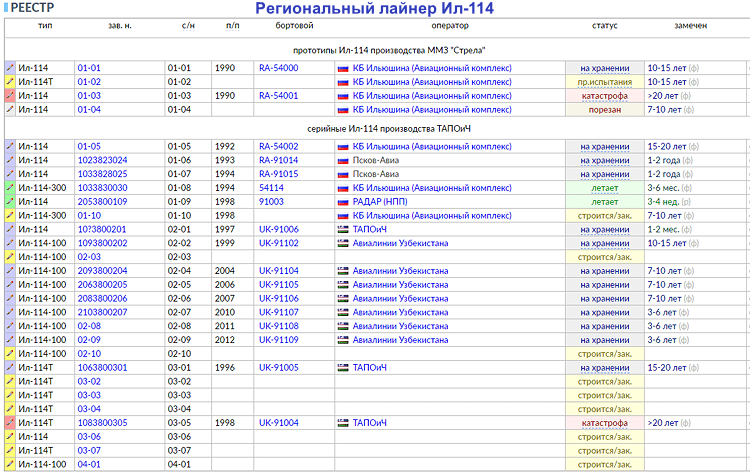750x472 pixels.
Task: Click the статус column header
Action: (605, 26)
